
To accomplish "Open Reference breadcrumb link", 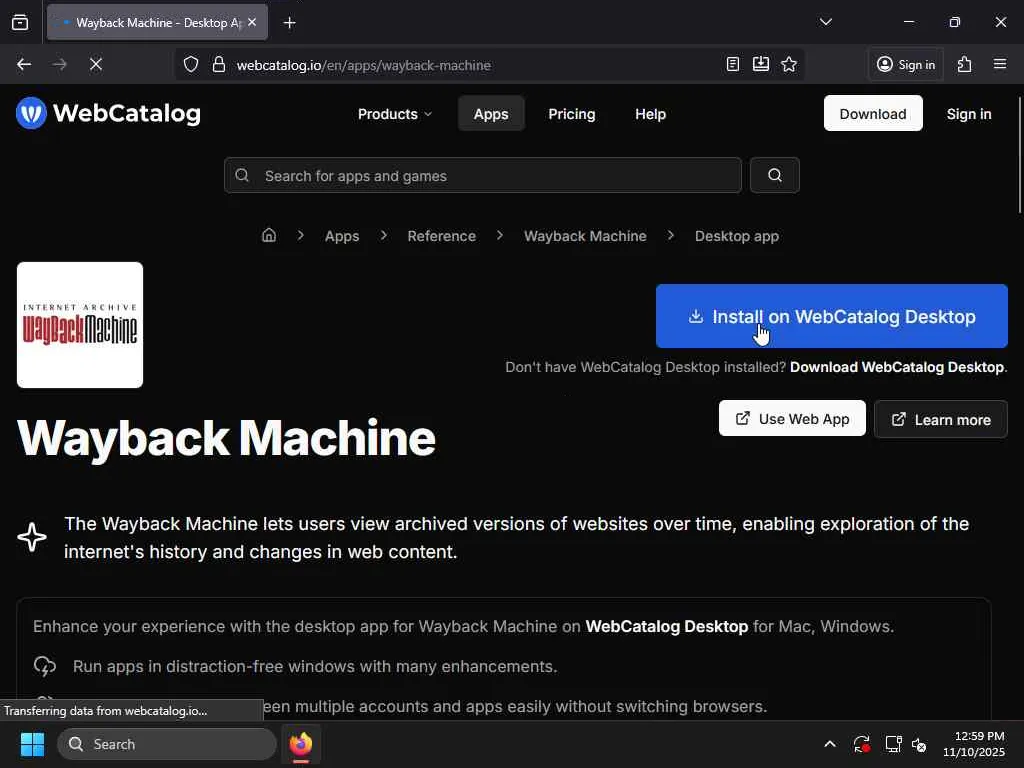I will pos(441,236).
